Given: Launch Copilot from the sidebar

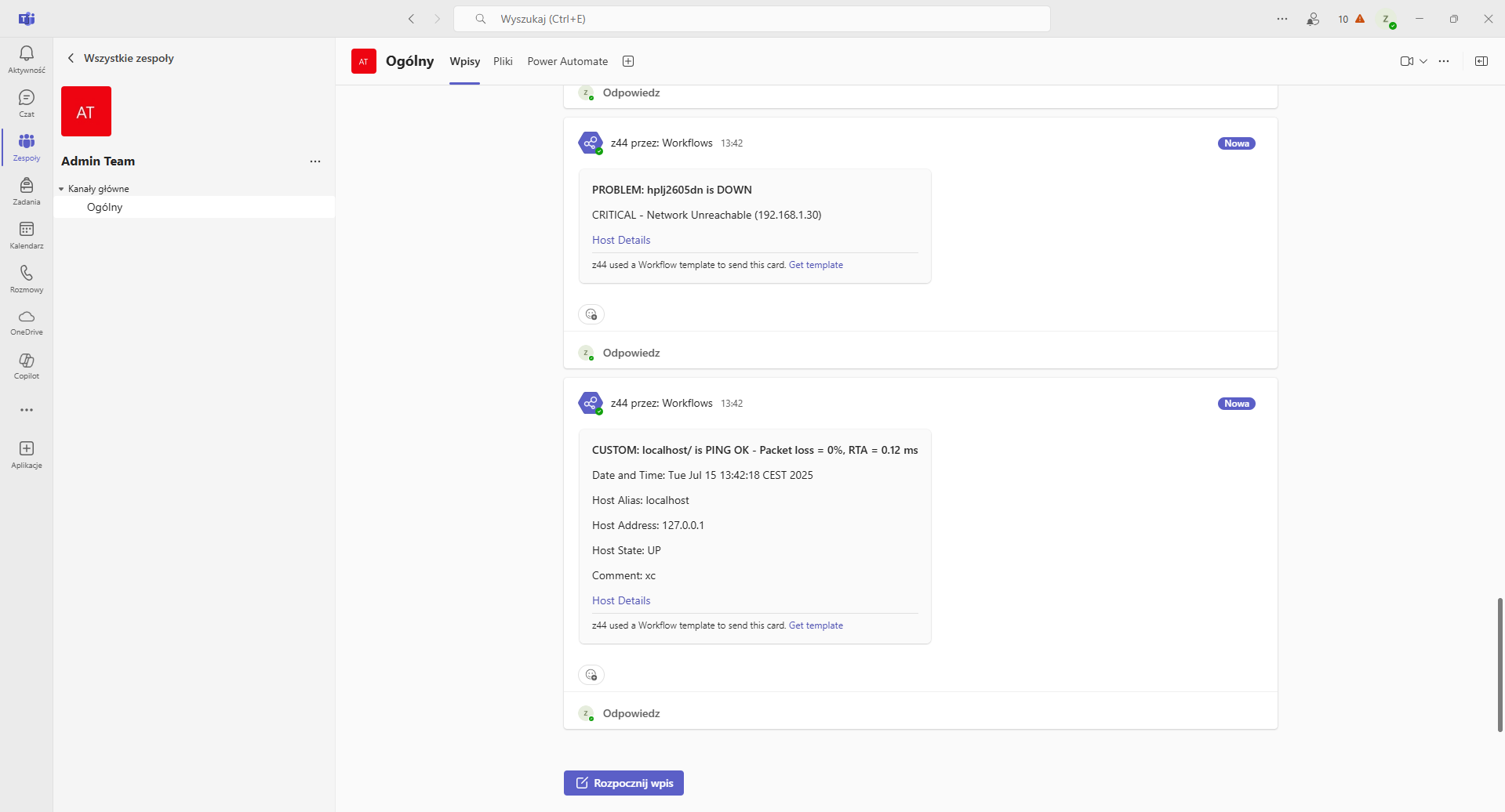Looking at the screenshot, I should 27,365.
